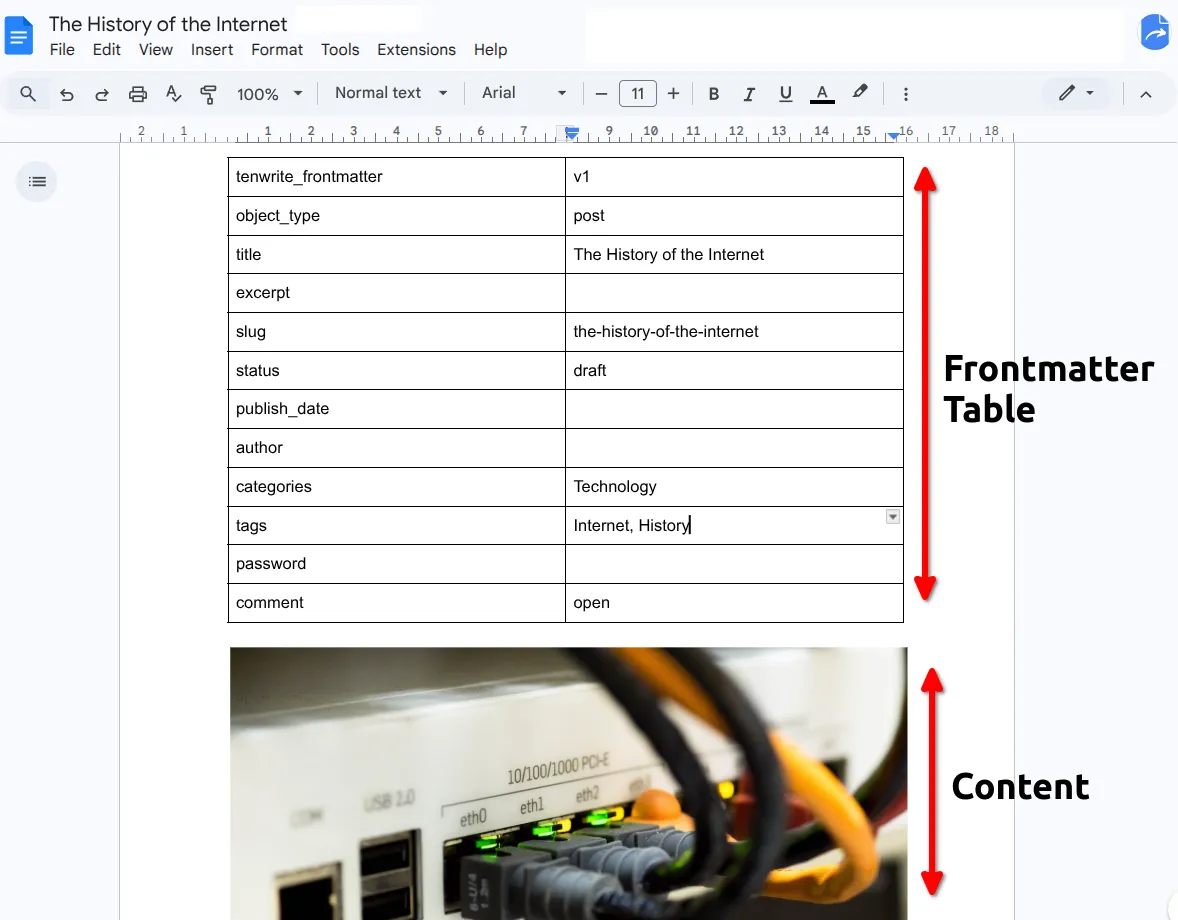Toggle italic formatting
This screenshot has height=920, width=1178.
(749, 93)
